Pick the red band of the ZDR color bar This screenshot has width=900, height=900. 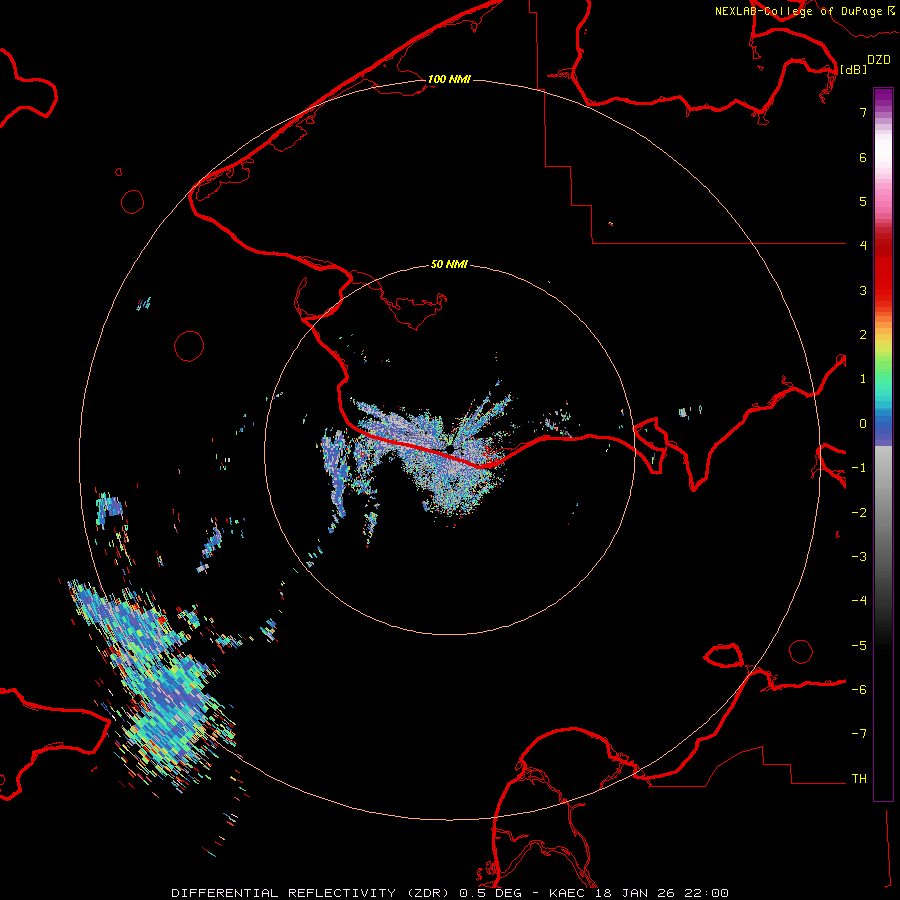(x=883, y=268)
